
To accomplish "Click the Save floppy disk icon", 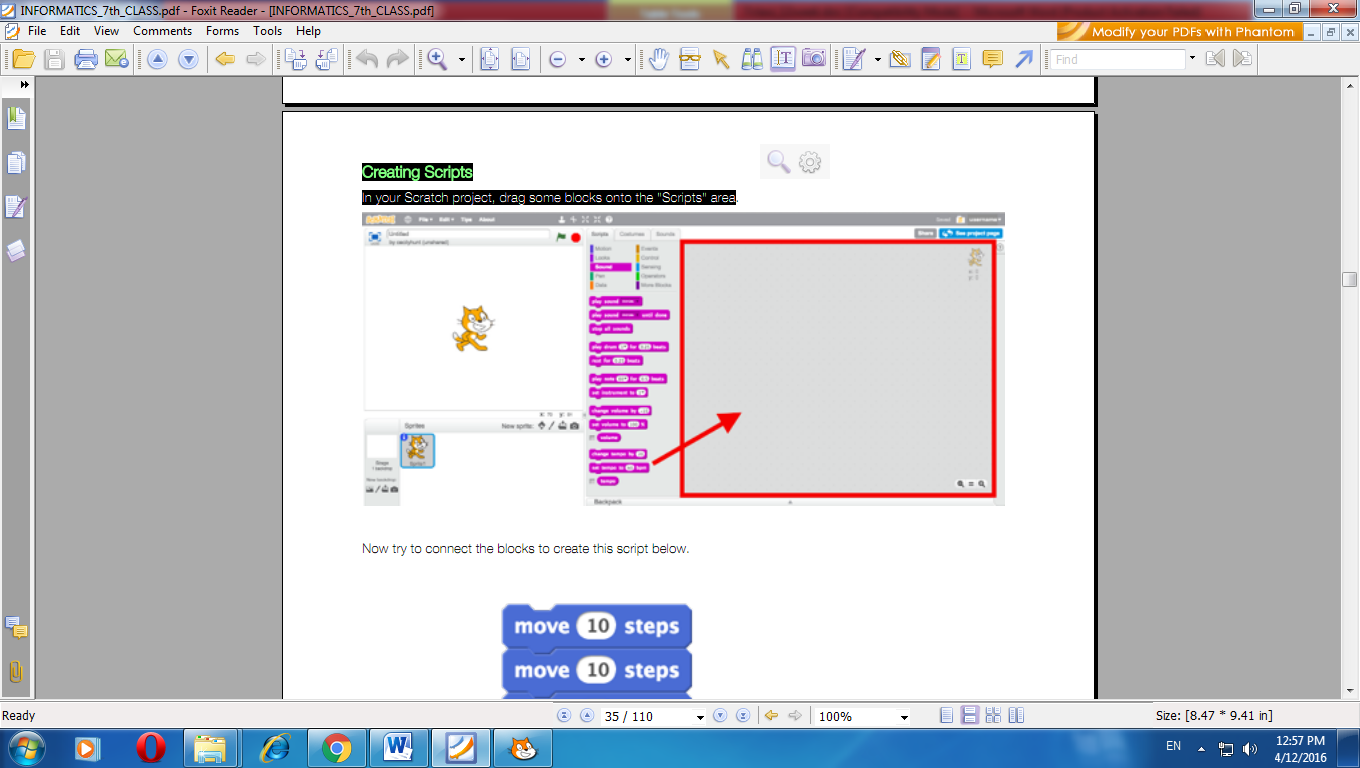I will [x=54, y=59].
